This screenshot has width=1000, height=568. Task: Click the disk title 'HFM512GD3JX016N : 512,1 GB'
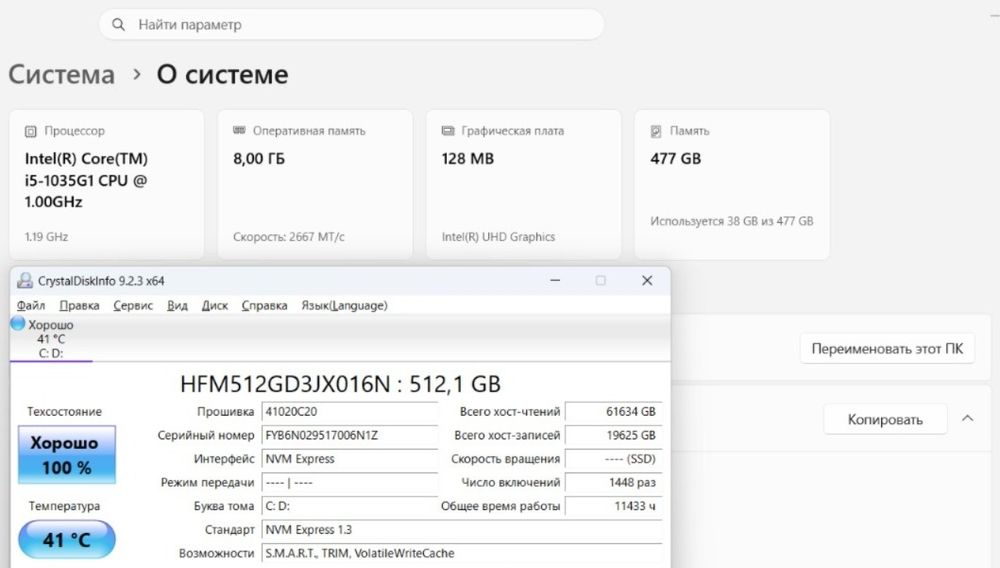click(341, 384)
